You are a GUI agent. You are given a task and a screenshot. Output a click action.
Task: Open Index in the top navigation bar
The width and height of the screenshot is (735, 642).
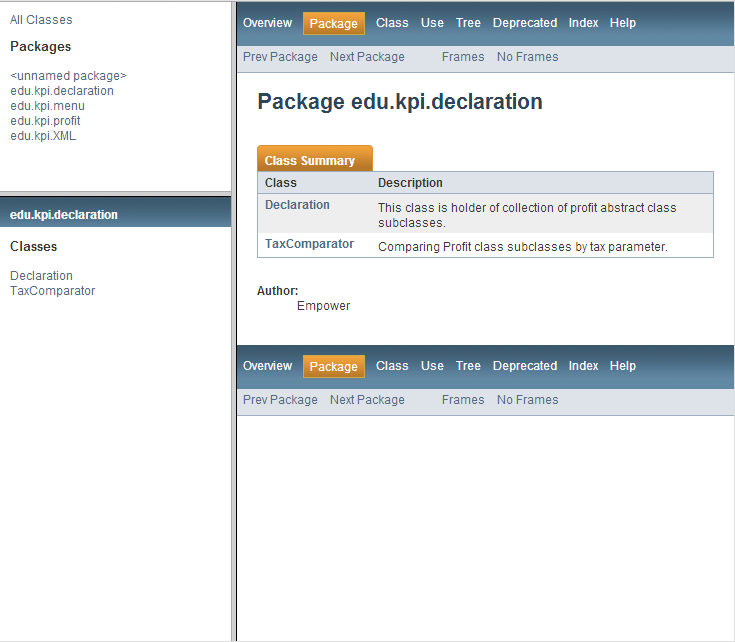point(584,23)
